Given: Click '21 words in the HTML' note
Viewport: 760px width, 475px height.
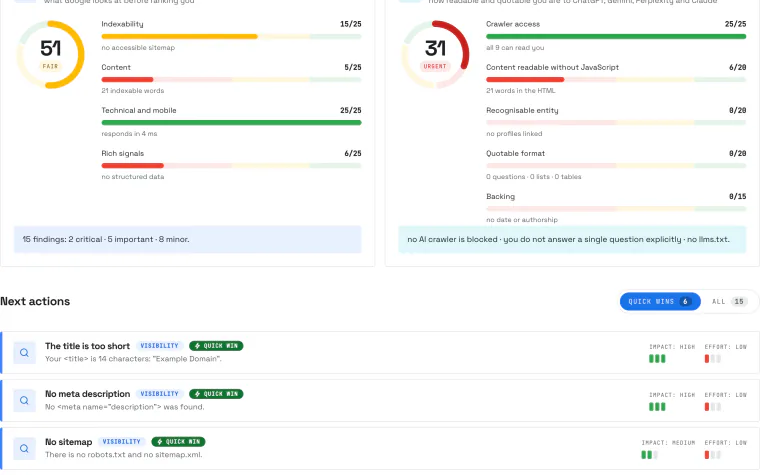Looking at the screenshot, I should pos(521,91).
